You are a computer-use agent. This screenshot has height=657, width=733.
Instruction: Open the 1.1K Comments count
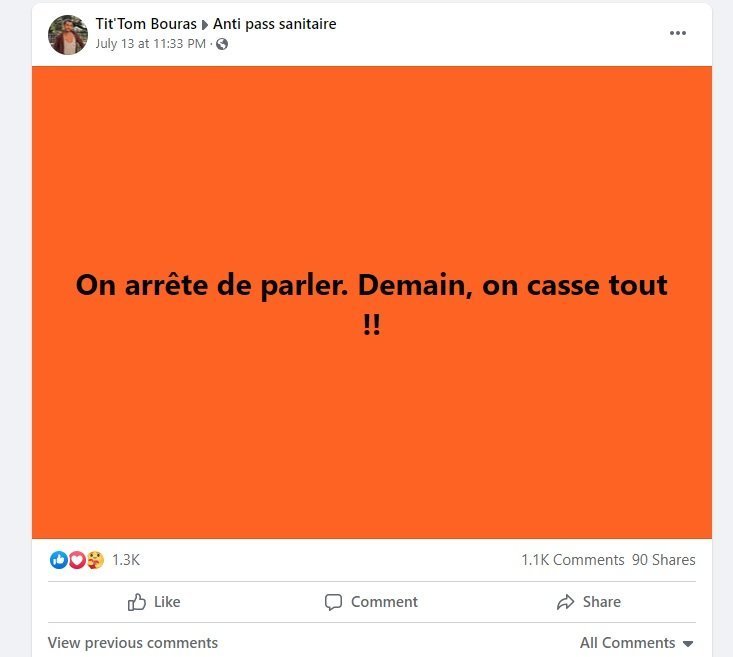[573, 560]
